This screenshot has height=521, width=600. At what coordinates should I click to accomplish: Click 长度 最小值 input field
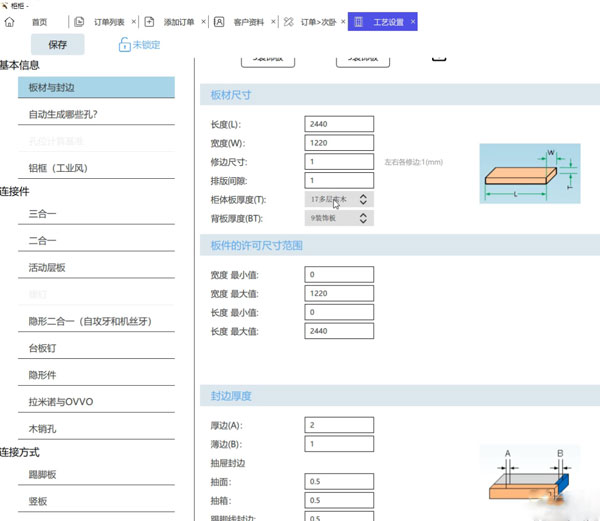[x=339, y=312]
